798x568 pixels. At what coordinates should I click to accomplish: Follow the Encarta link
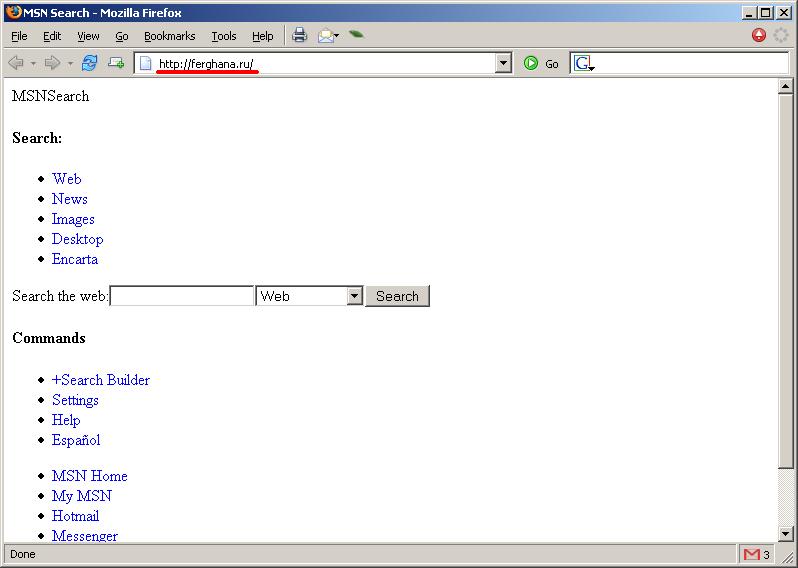[75, 259]
